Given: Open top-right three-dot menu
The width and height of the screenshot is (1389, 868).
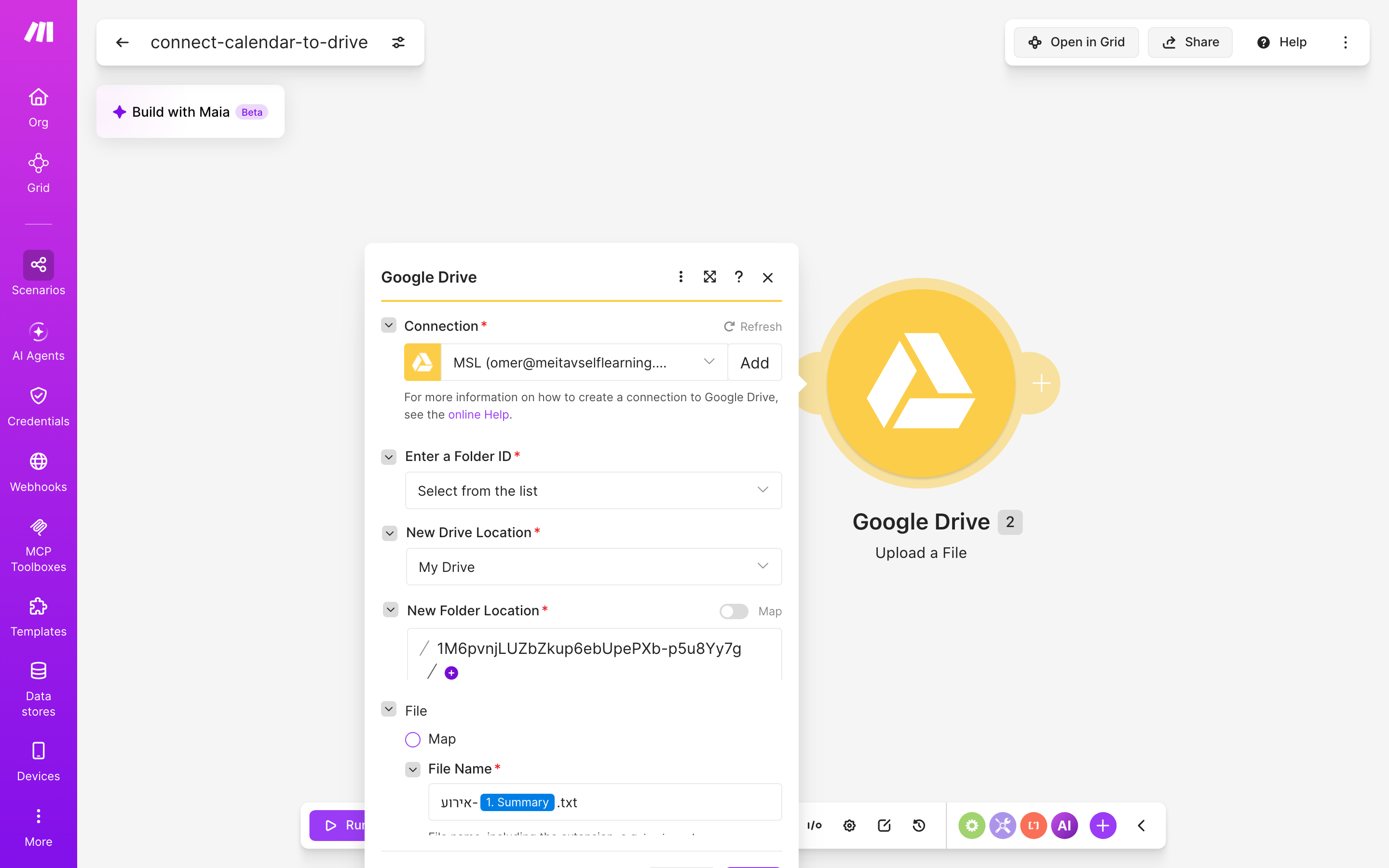Looking at the screenshot, I should [1346, 42].
